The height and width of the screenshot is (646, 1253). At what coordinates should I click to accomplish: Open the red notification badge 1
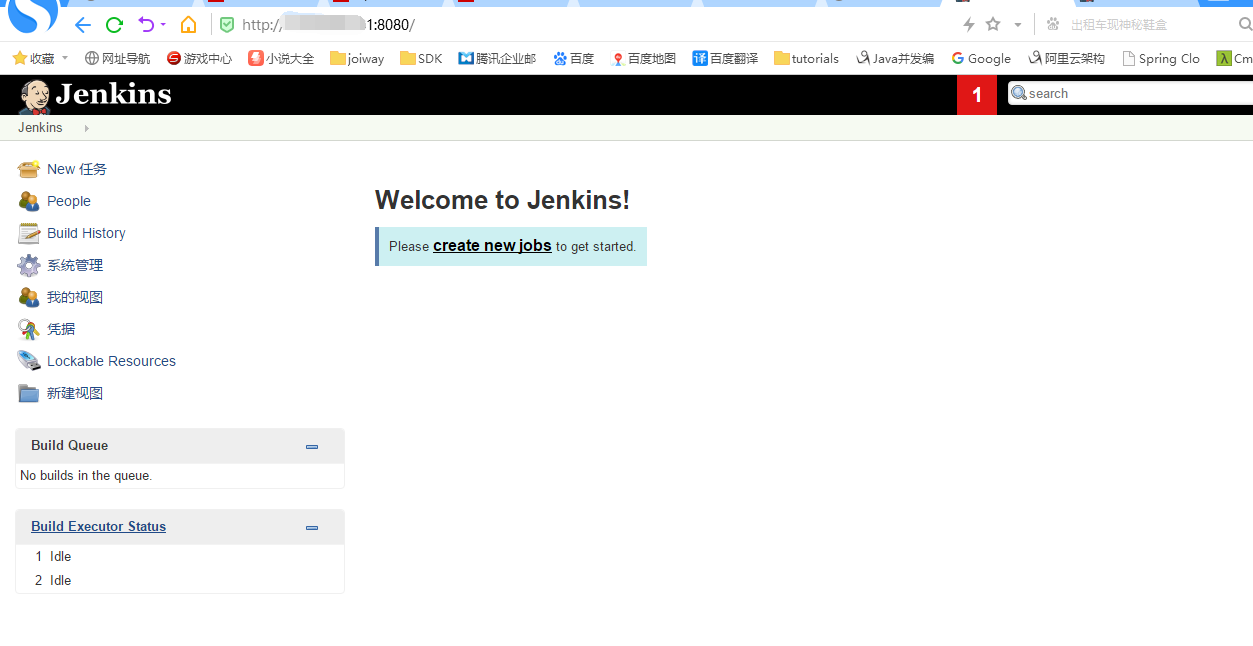(977, 95)
